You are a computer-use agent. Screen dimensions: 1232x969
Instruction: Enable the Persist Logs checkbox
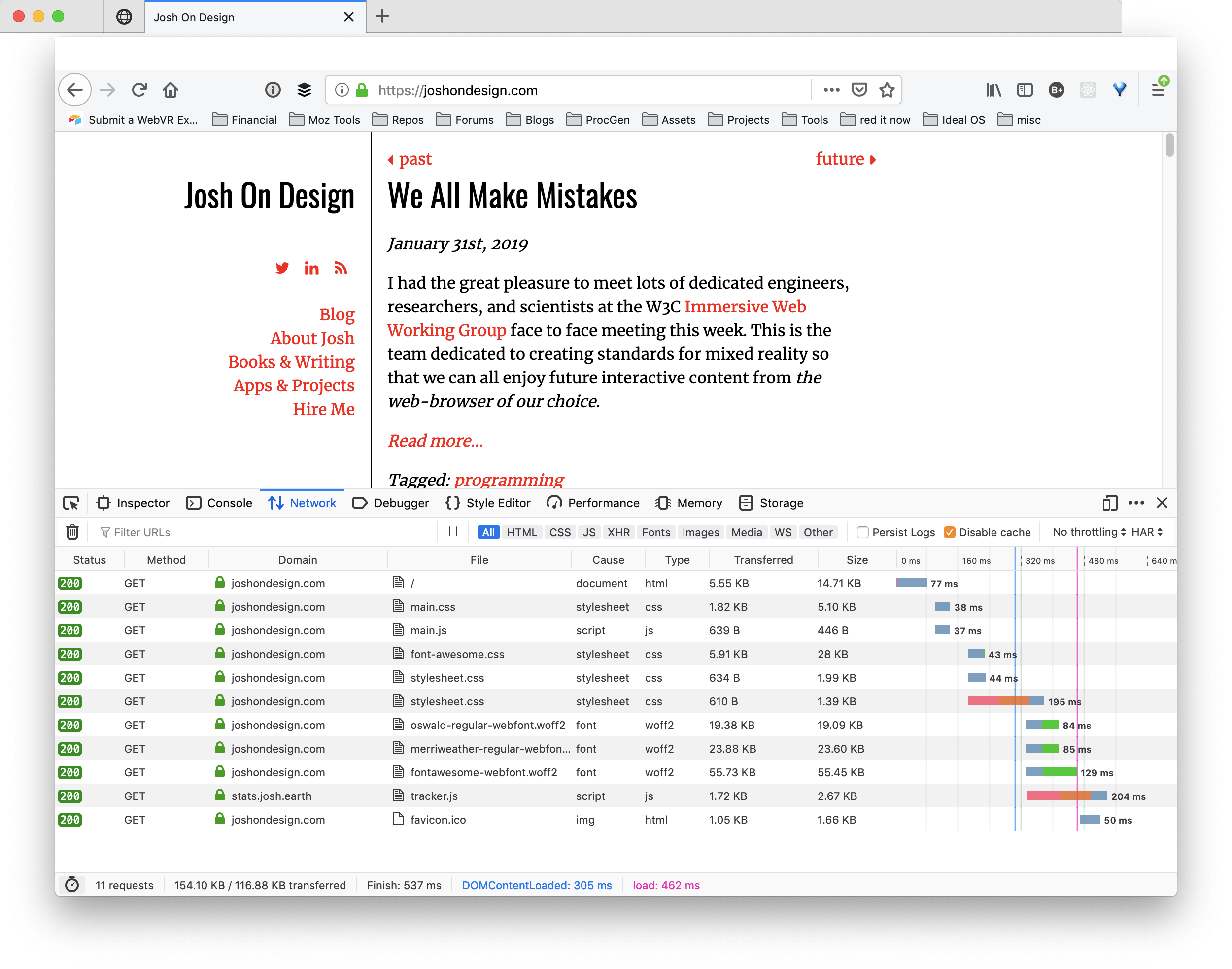click(862, 531)
